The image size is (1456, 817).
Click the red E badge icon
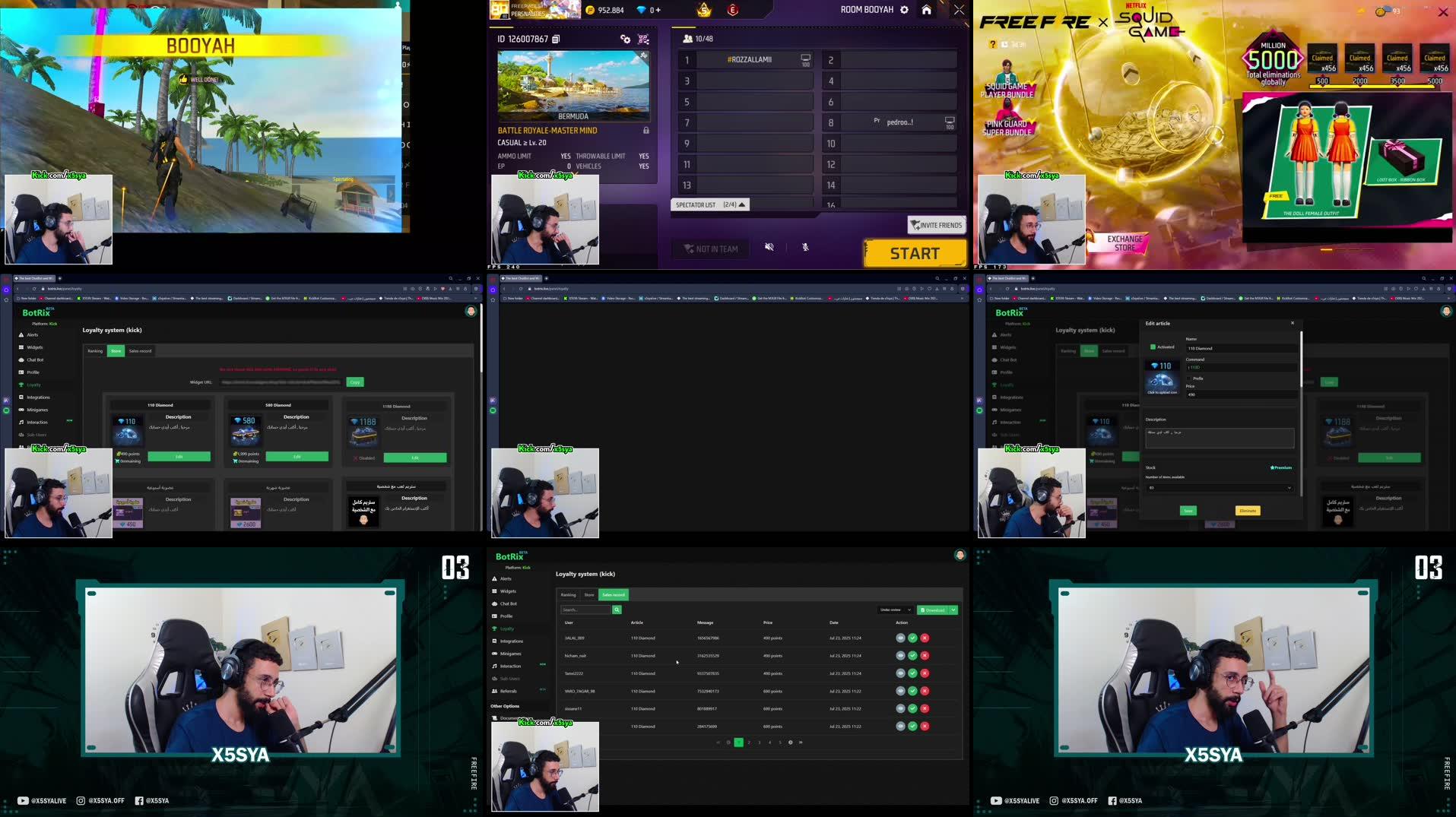[x=733, y=10]
